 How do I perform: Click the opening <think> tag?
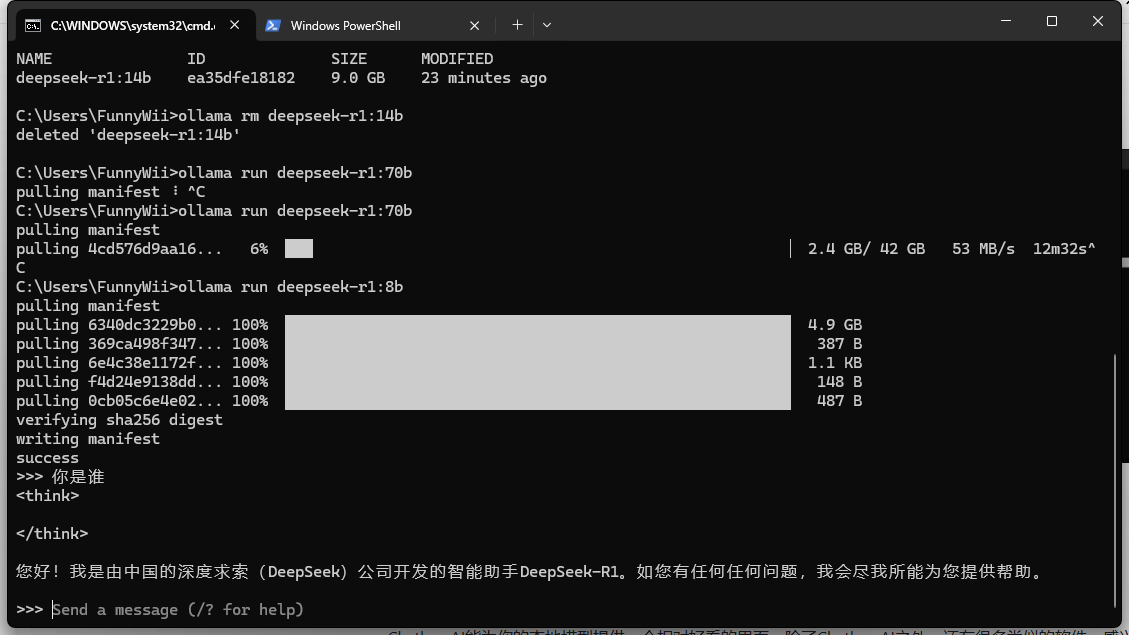click(x=48, y=496)
